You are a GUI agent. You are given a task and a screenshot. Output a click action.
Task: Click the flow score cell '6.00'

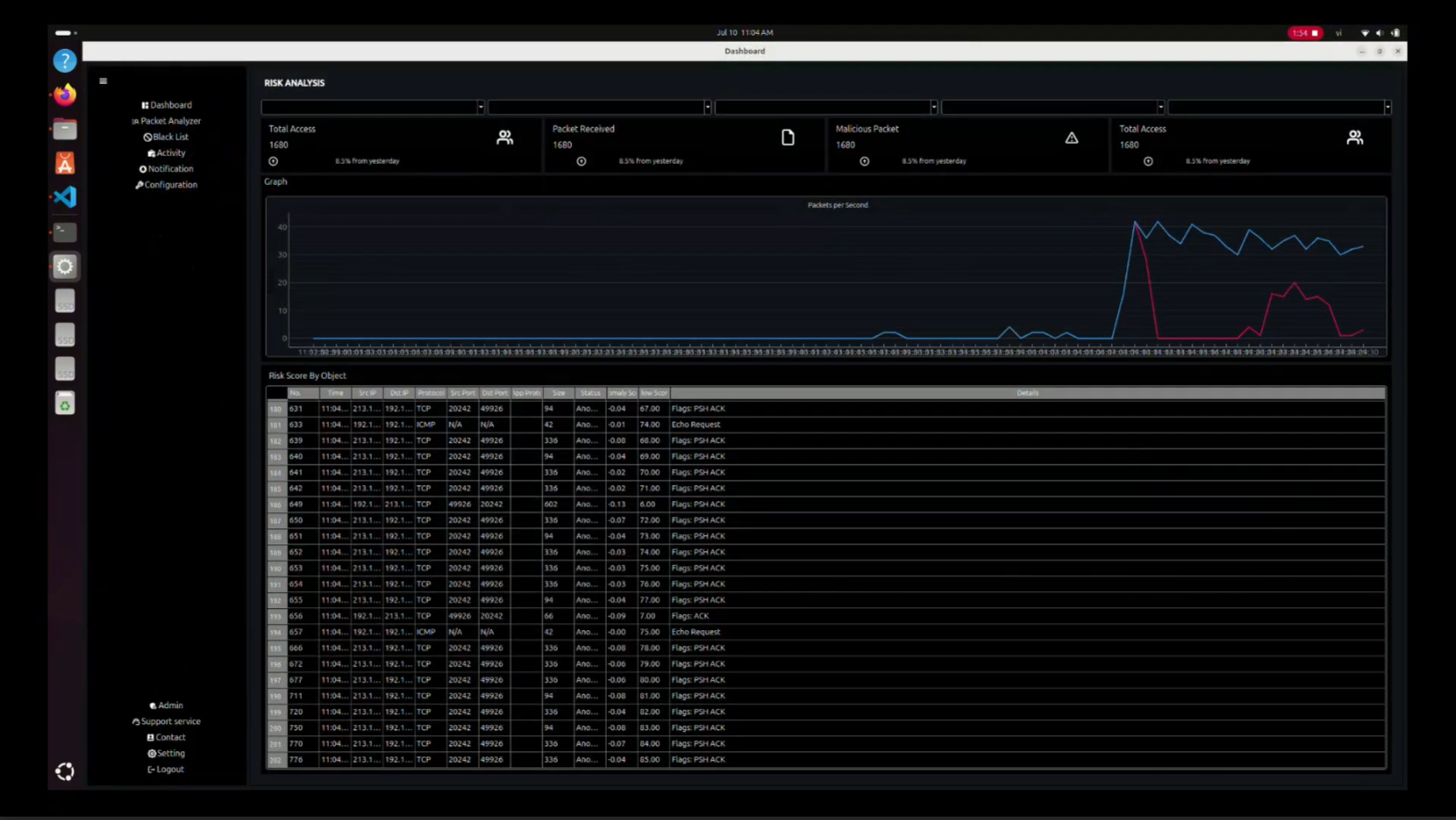654,505
